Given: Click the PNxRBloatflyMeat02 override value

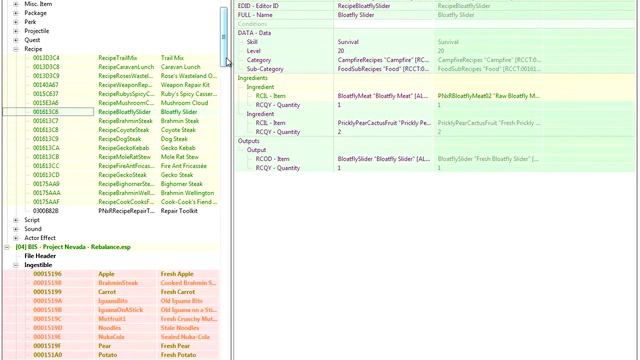Looking at the screenshot, I should coord(489,96).
